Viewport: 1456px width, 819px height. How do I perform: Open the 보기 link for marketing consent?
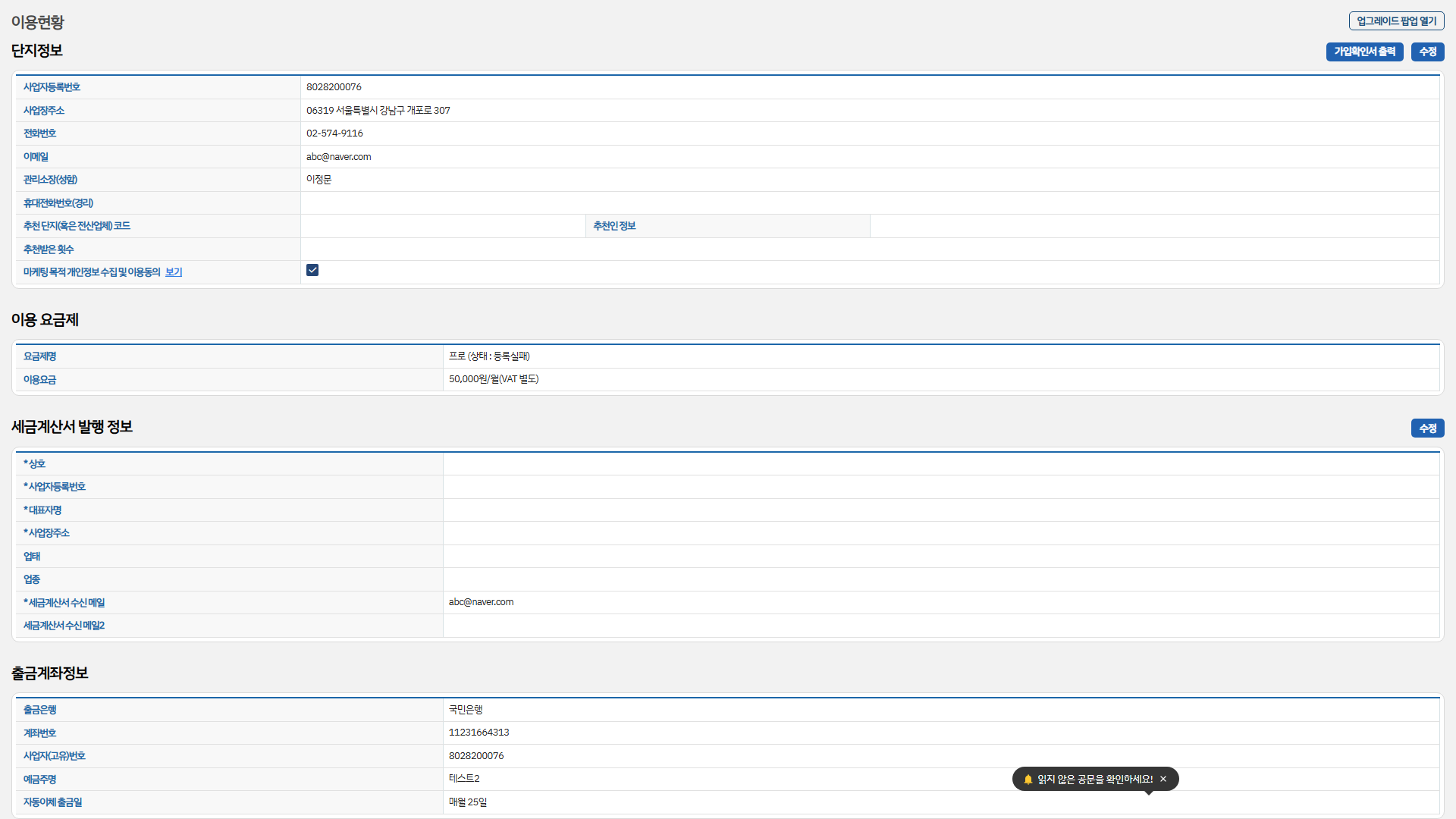[174, 272]
